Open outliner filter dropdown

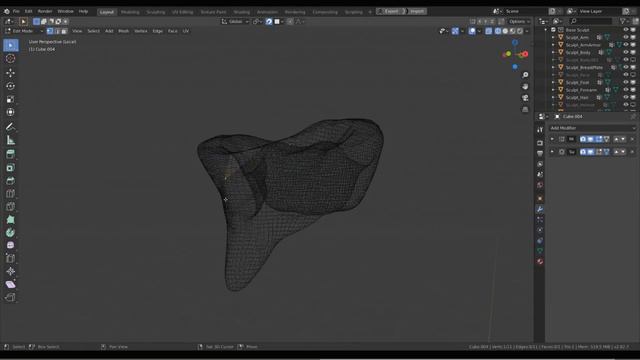coord(623,21)
